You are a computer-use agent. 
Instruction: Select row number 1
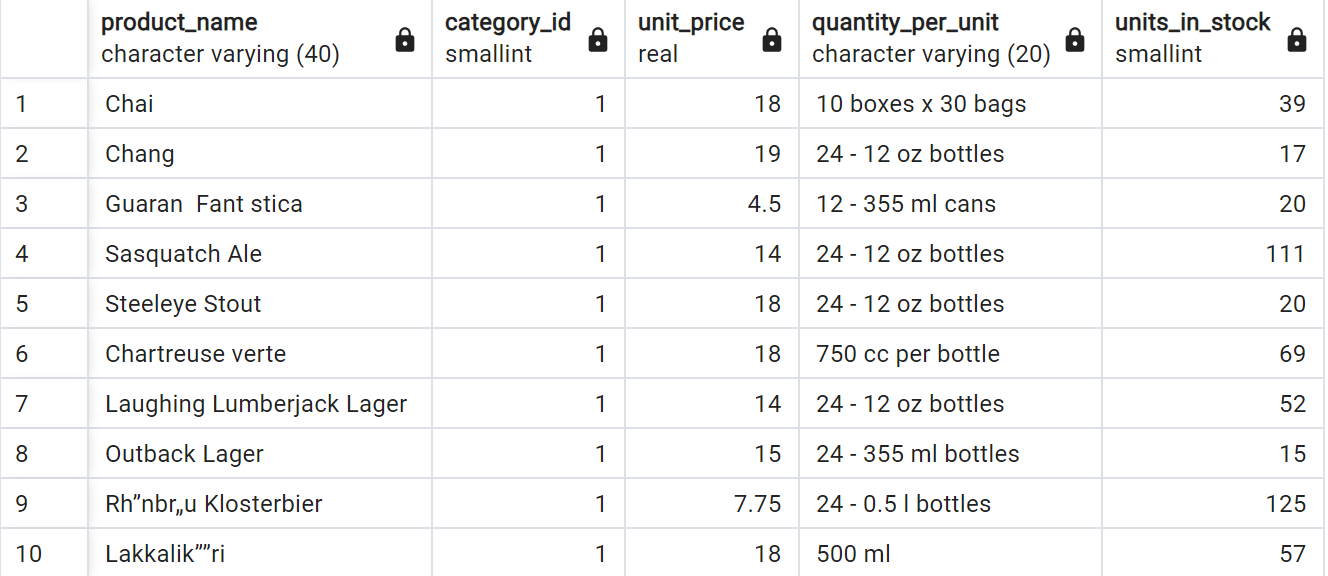pos(44,104)
